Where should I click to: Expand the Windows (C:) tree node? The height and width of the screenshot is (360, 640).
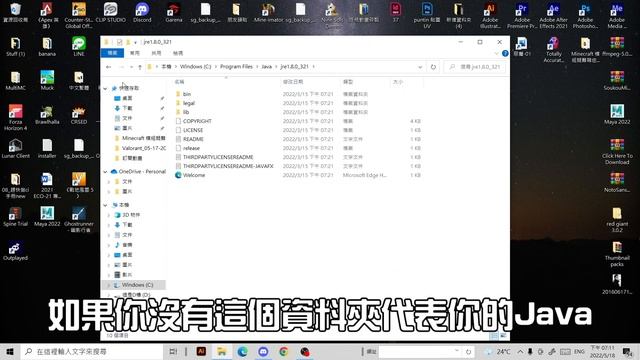pyautogui.click(x=109, y=285)
